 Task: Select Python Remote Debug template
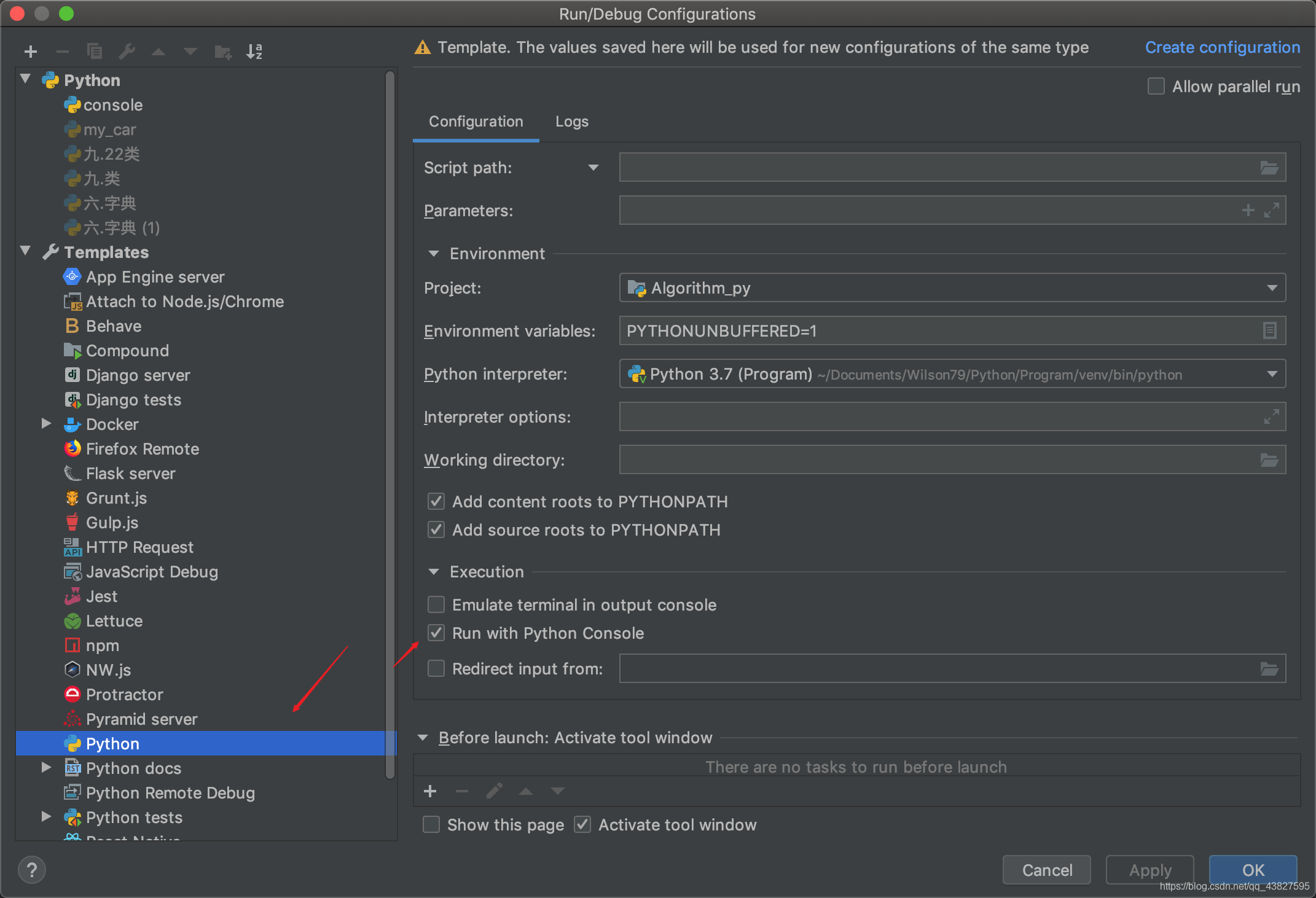click(x=170, y=793)
